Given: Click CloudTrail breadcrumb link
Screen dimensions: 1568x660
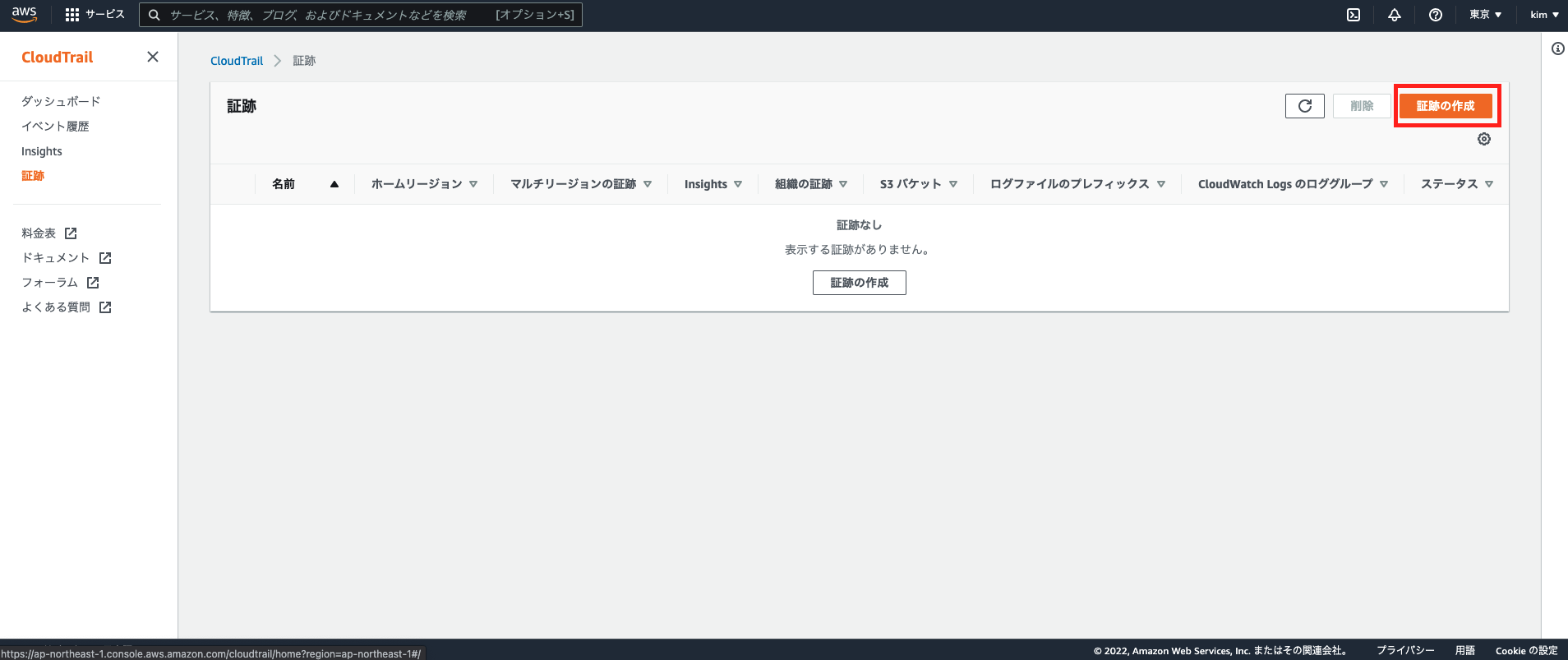Looking at the screenshot, I should (x=237, y=61).
